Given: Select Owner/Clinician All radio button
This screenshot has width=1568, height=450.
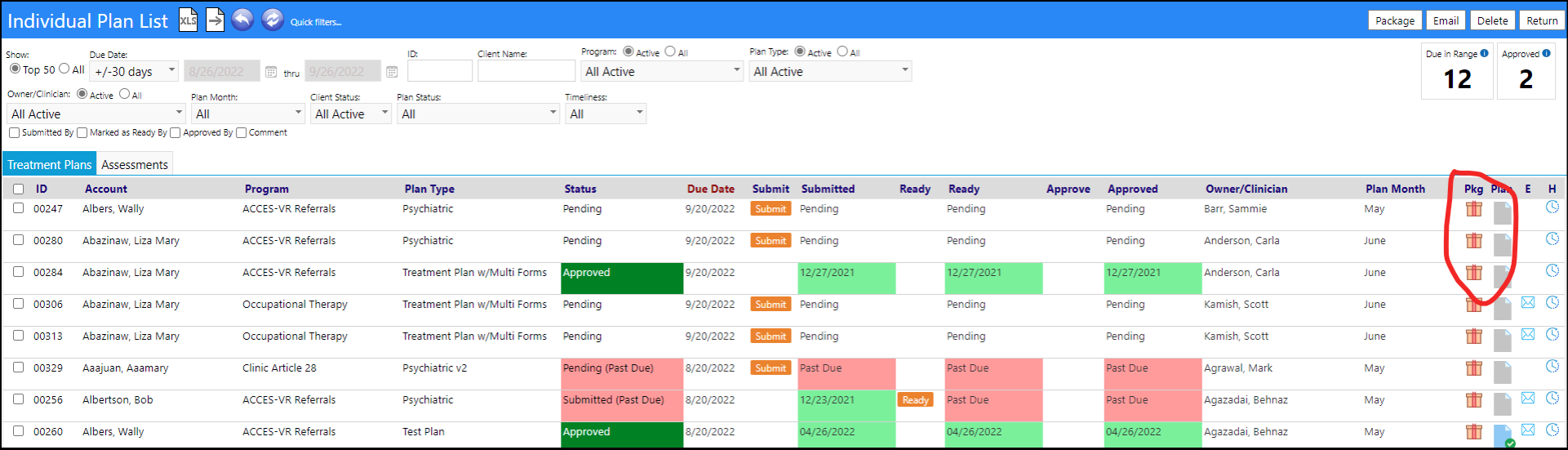Looking at the screenshot, I should tap(125, 94).
